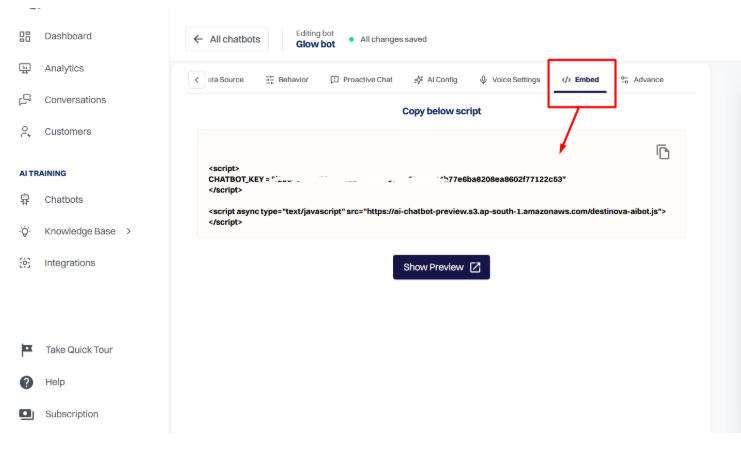741x453 pixels.
Task: Go back to All chatbots
Action: [x=227, y=39]
